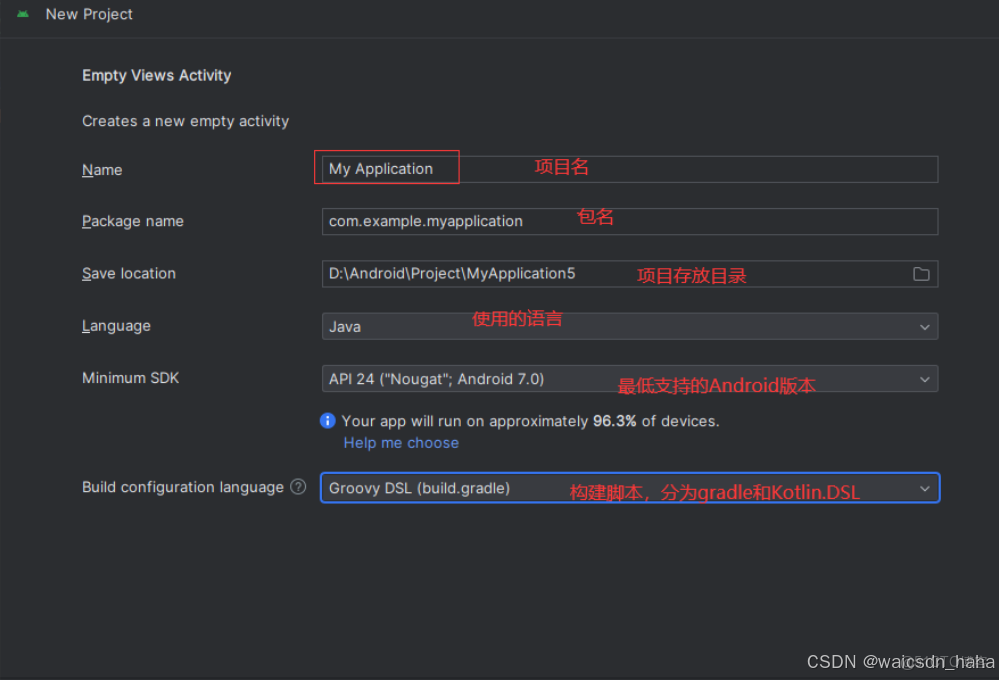
Task: Click the Package name field
Action: pos(630,221)
